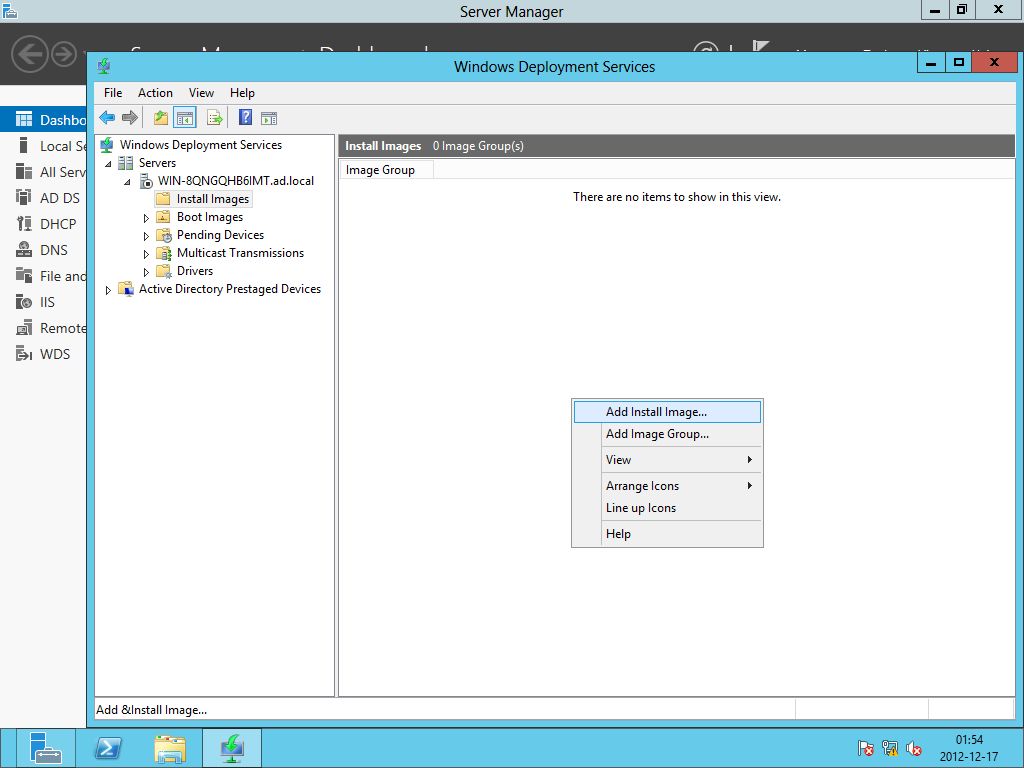Click the WDS icon in Server Manager sidebar
The height and width of the screenshot is (768, 1024).
pyautogui.click(x=24, y=354)
